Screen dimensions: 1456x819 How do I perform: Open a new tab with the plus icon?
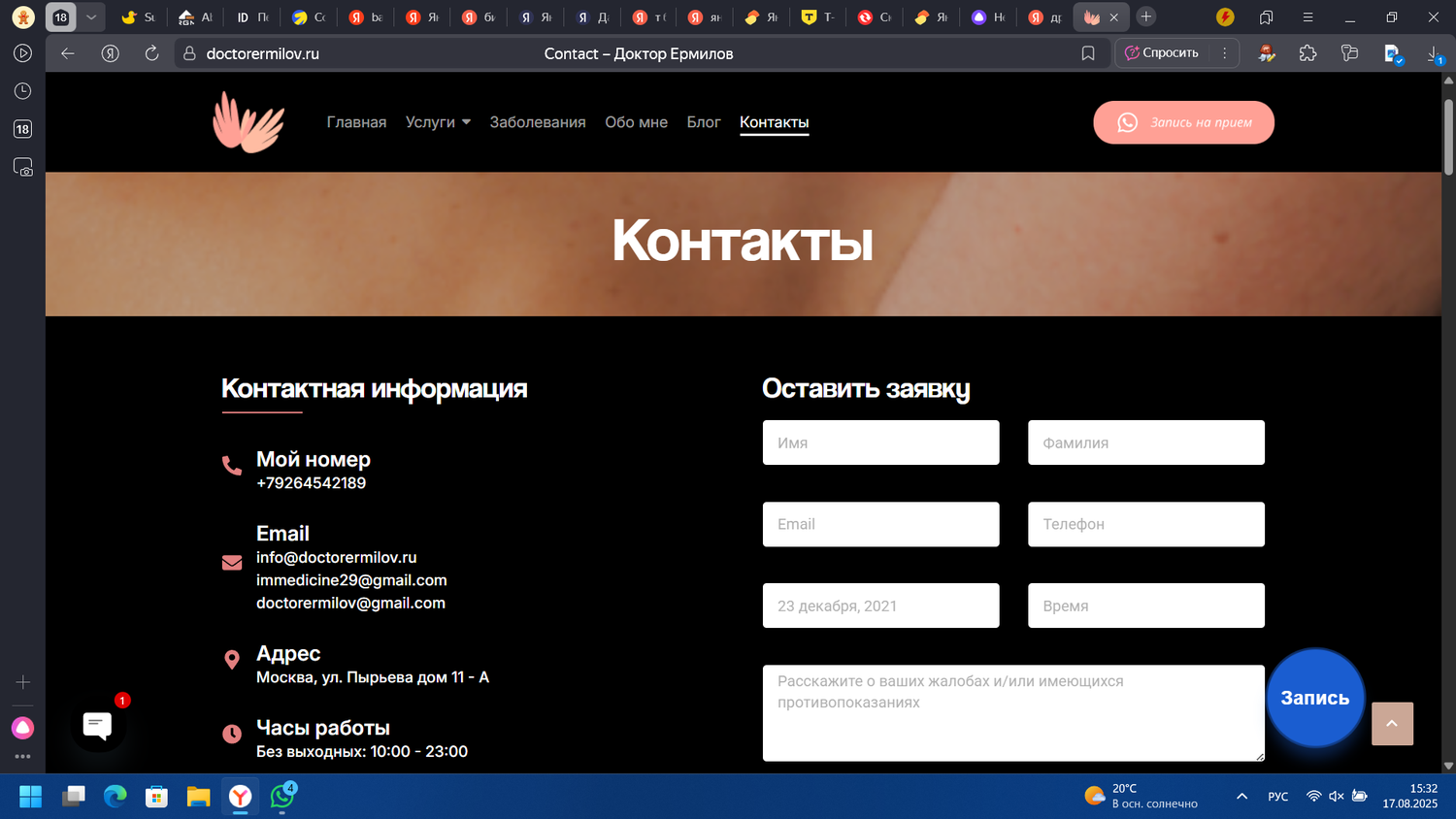(x=1146, y=16)
